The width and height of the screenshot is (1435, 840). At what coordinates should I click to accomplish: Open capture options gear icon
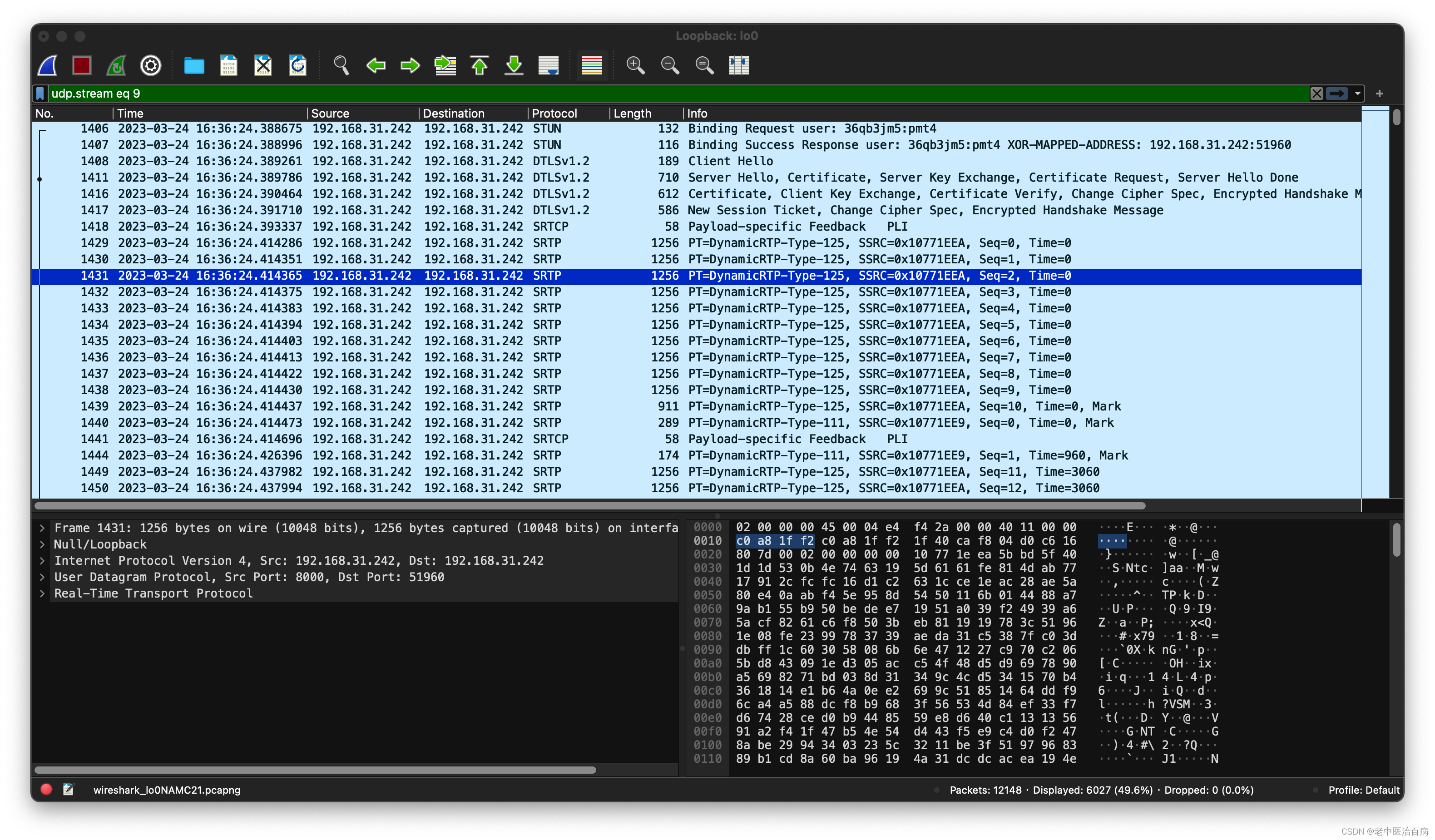(150, 65)
